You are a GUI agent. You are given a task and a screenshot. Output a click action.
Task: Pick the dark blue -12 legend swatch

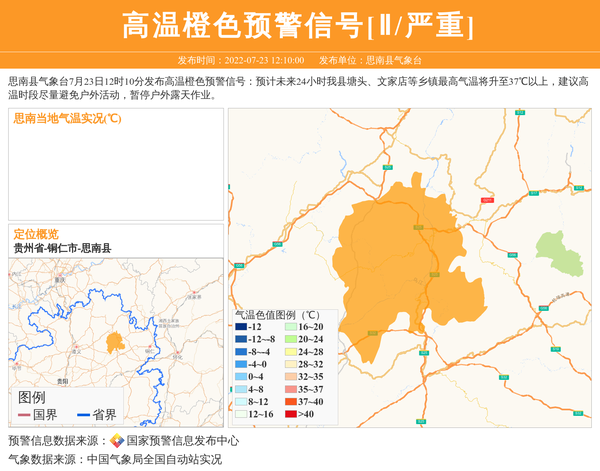241,327
